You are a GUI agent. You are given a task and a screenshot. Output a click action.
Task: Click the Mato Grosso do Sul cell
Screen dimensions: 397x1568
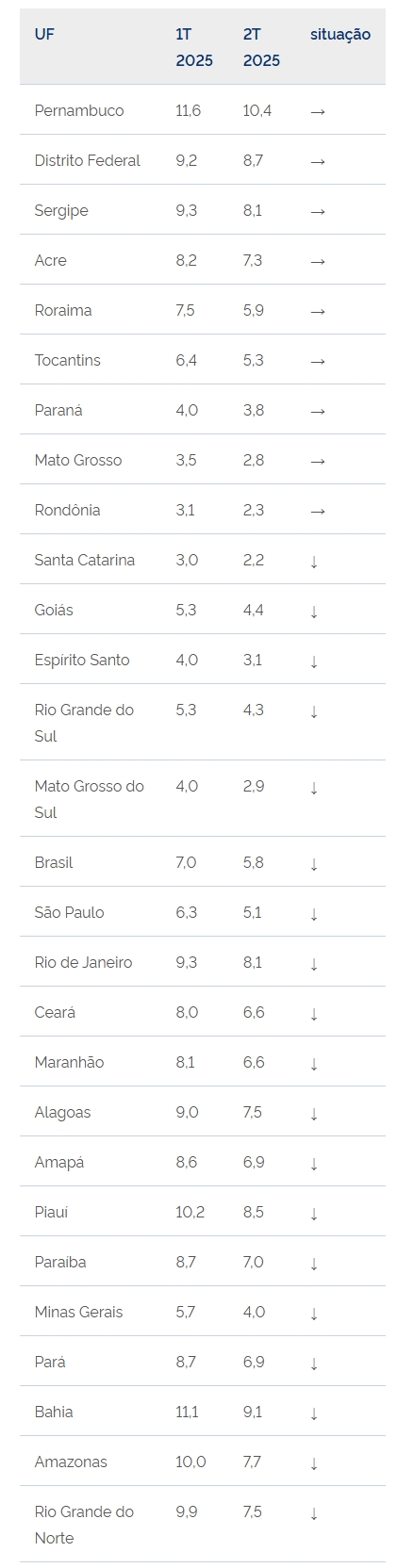[90, 799]
